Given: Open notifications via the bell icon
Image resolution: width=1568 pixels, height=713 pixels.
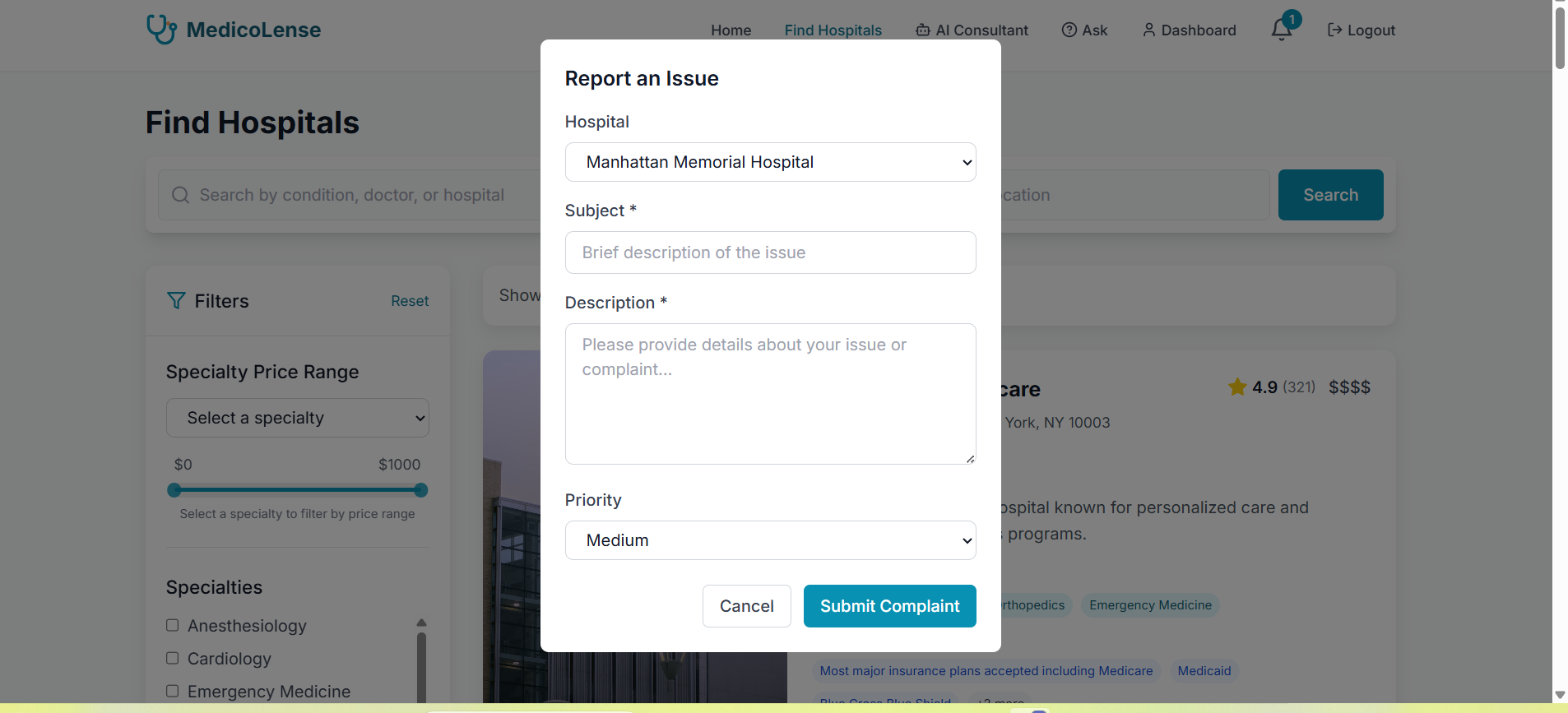Looking at the screenshot, I should click(1281, 30).
